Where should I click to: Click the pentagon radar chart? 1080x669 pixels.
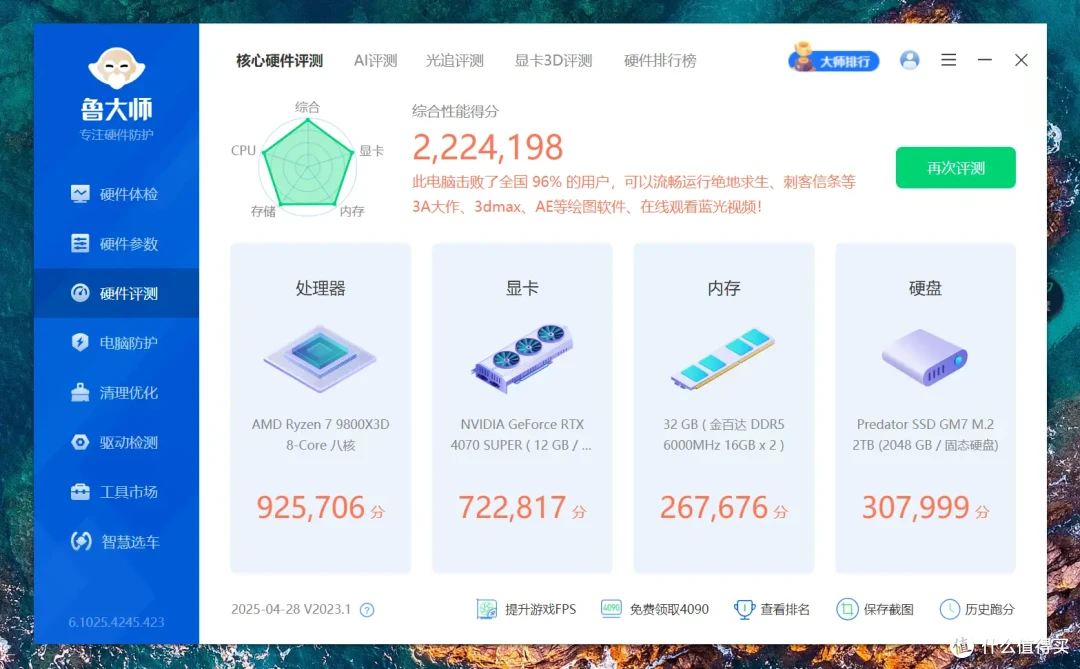click(x=307, y=165)
